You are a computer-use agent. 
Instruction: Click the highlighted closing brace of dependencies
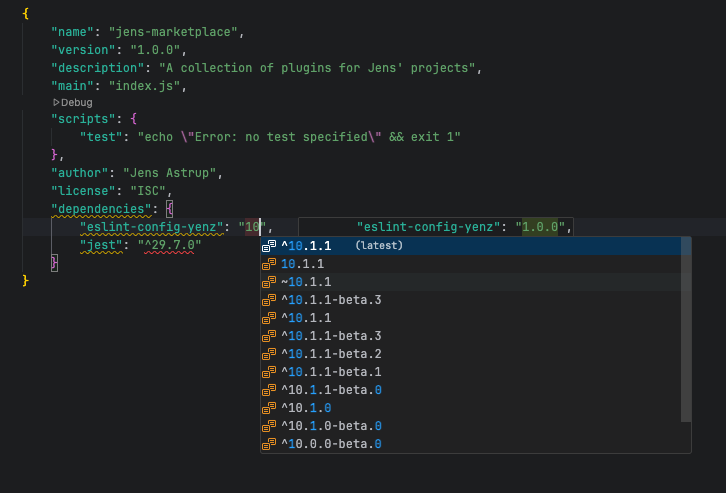[x=55, y=263]
